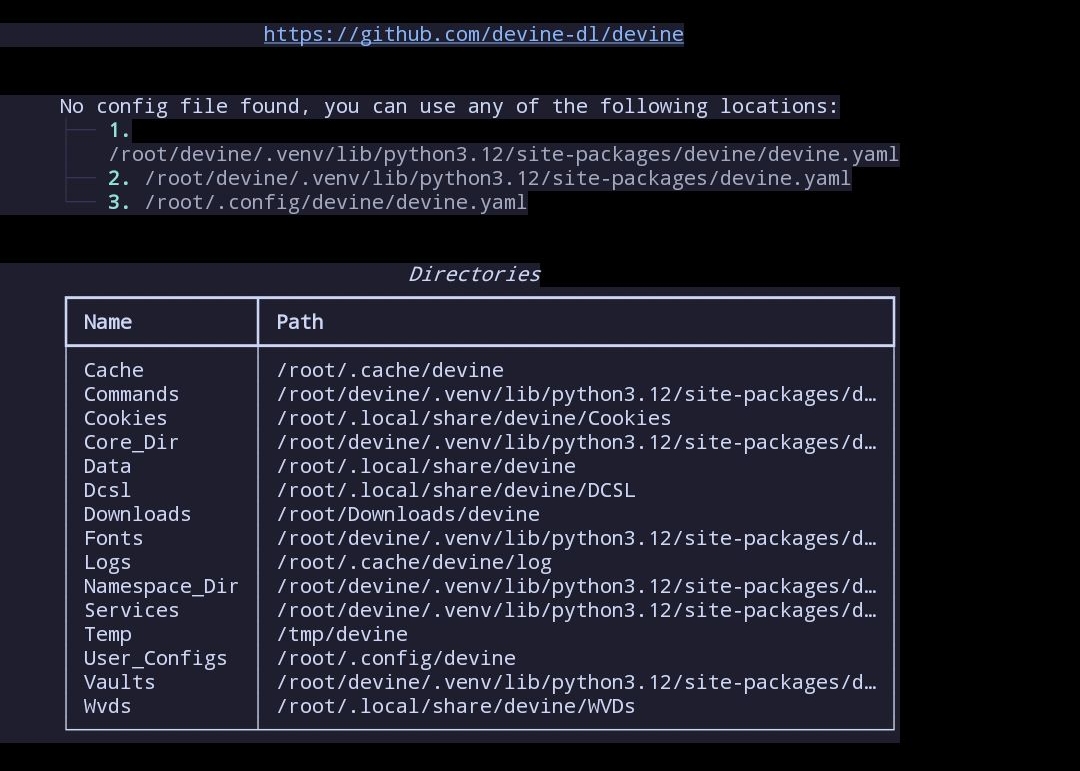Click the Path column header

pyautogui.click(x=300, y=322)
